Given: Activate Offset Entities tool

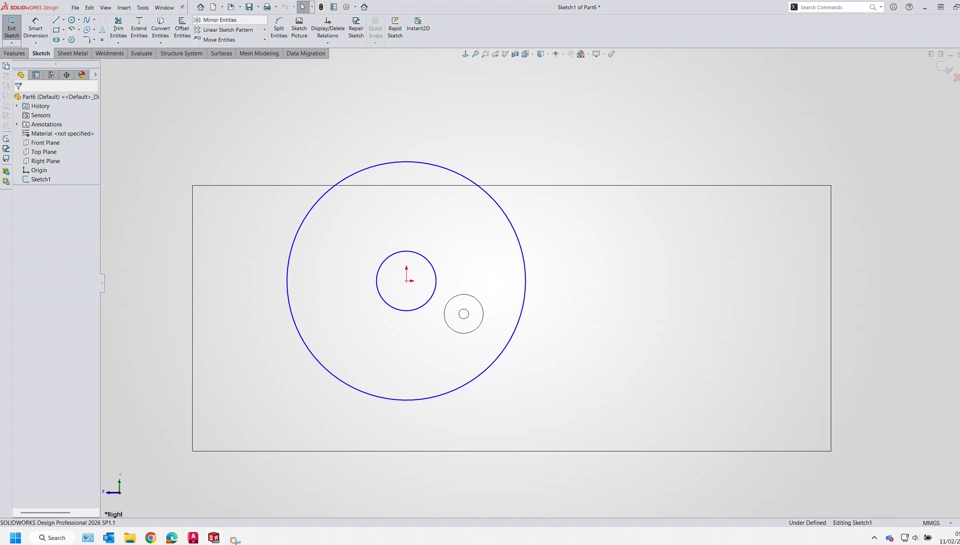Looking at the screenshot, I should pyautogui.click(x=182, y=28).
